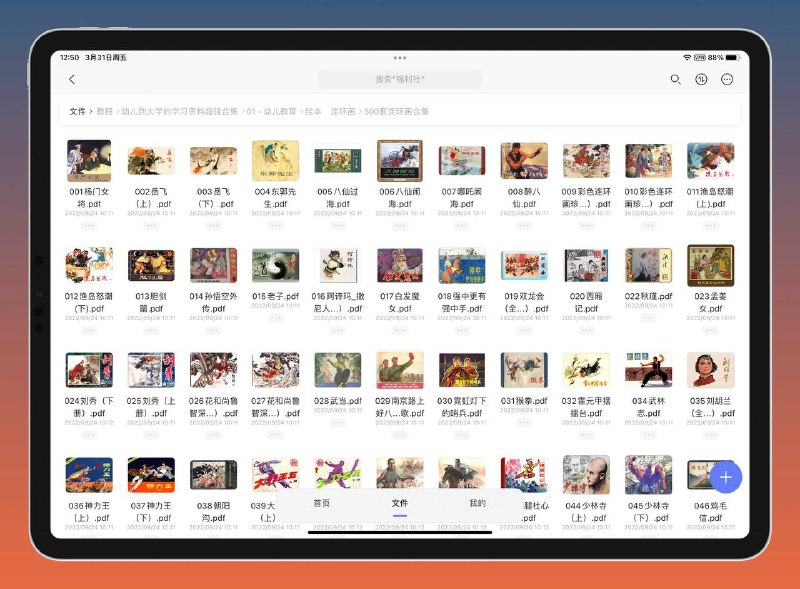Select the 文件 tab in bottom bar
This screenshot has width=800, height=589.
(x=400, y=503)
